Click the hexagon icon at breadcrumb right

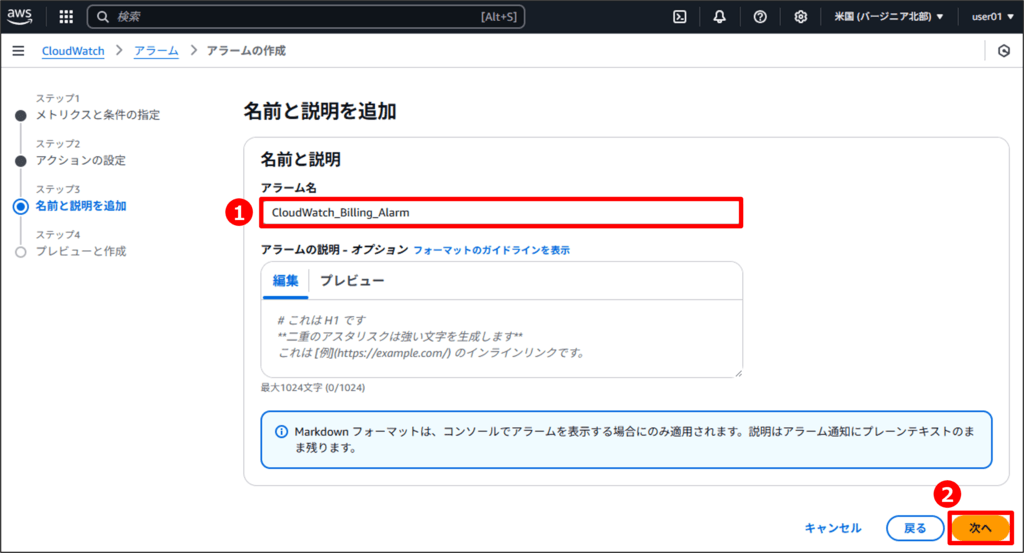pos(1004,51)
